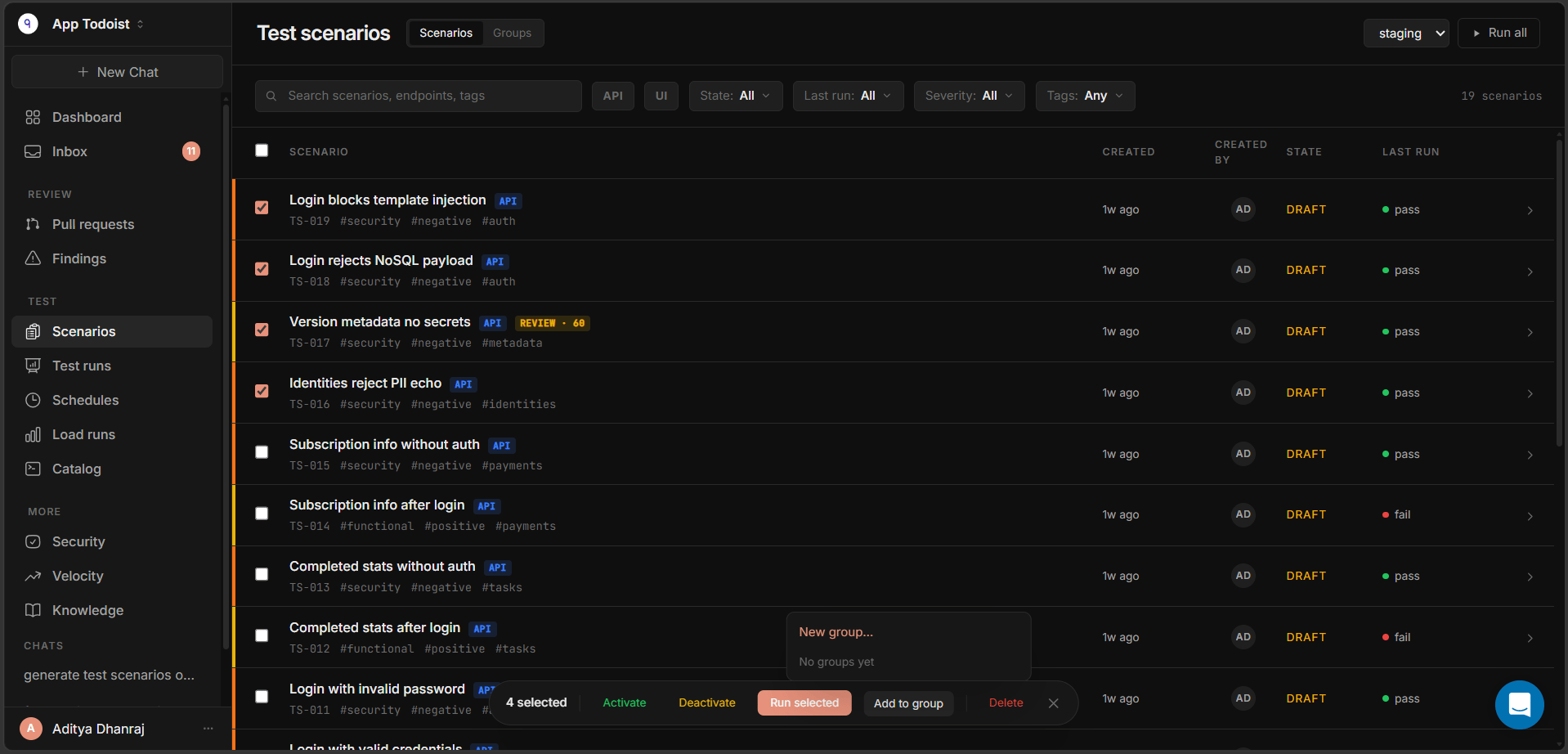Open the State: All filter dropdown
1568x754 pixels.
click(x=736, y=96)
